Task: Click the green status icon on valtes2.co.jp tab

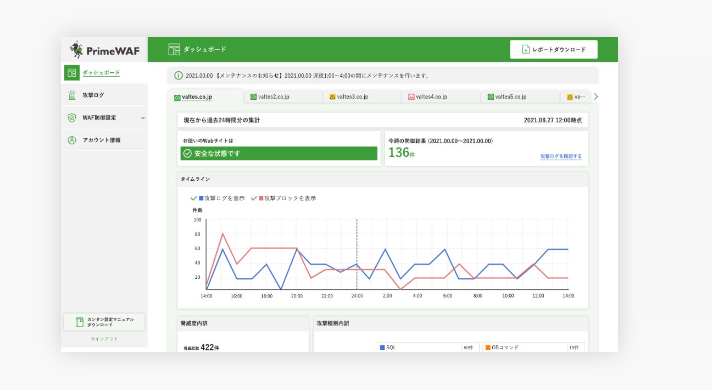Action: tap(253, 97)
